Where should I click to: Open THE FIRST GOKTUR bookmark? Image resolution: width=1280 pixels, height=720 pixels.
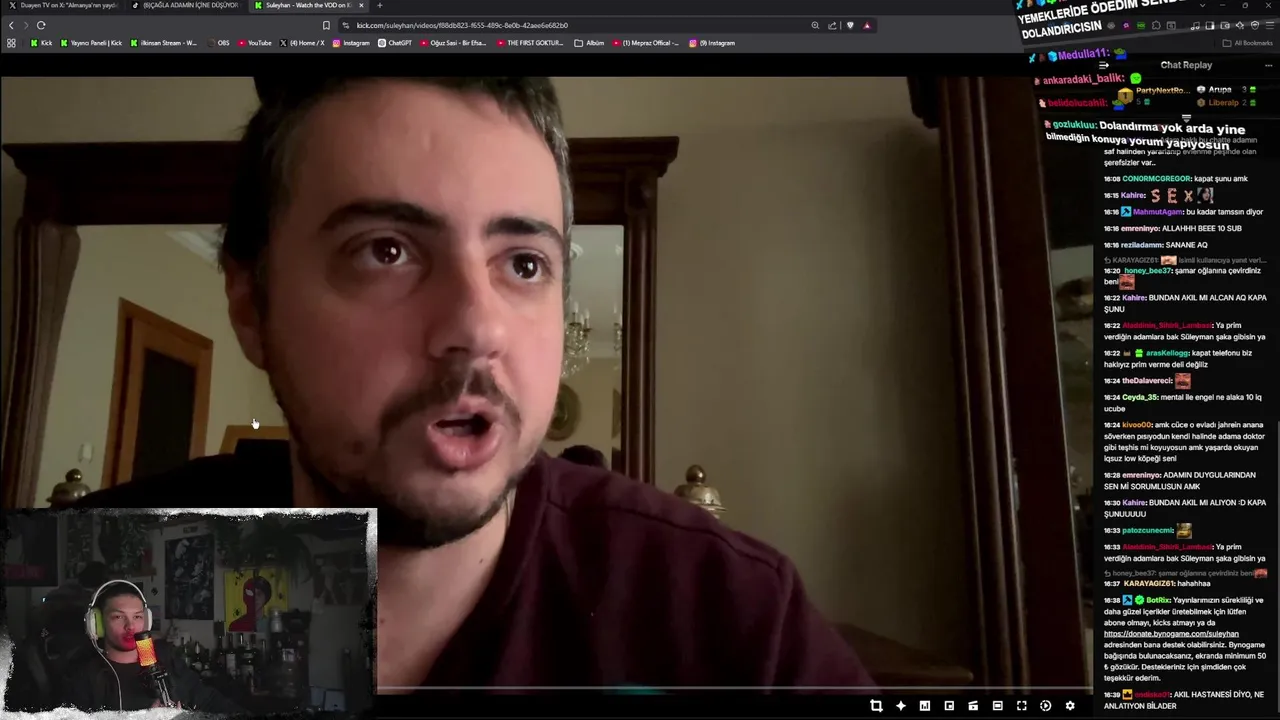coord(530,43)
